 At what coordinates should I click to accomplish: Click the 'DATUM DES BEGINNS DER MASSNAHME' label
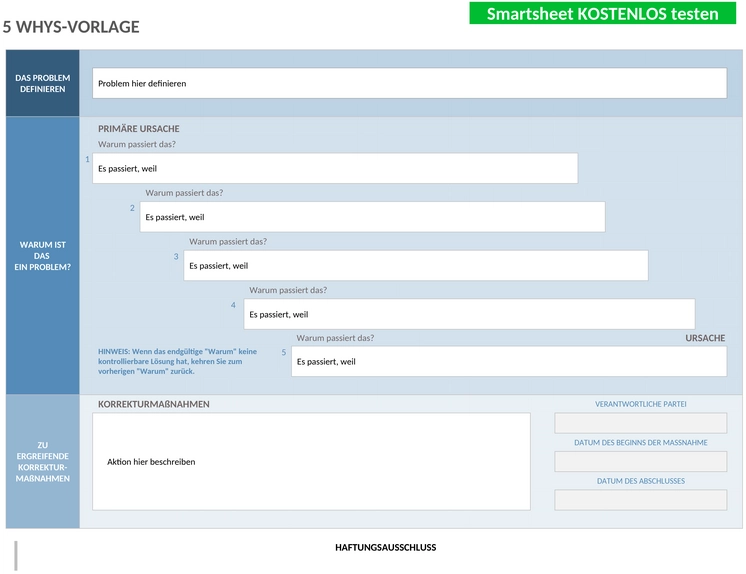point(640,443)
